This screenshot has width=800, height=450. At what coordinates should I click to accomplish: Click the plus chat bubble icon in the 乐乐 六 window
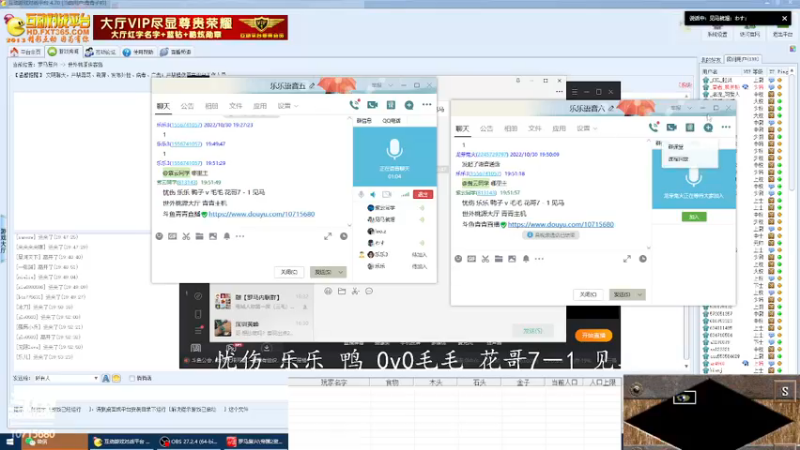pyautogui.click(x=708, y=128)
